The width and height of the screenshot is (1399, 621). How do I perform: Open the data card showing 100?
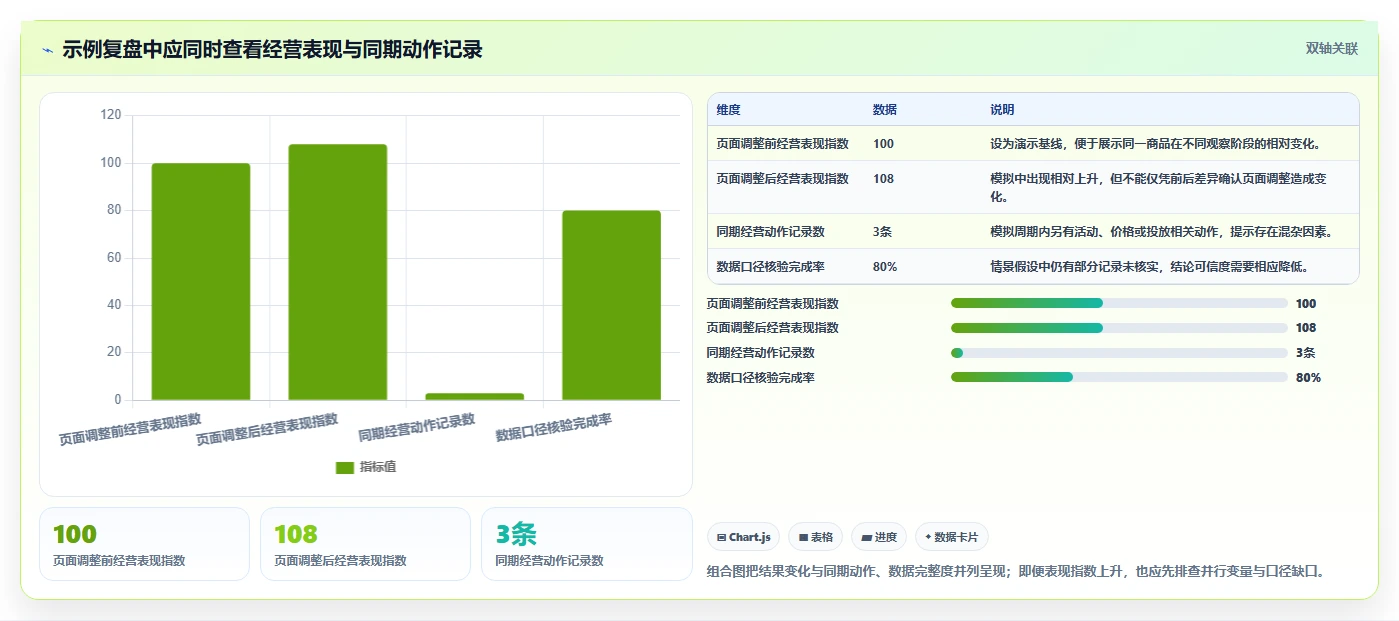coord(144,544)
